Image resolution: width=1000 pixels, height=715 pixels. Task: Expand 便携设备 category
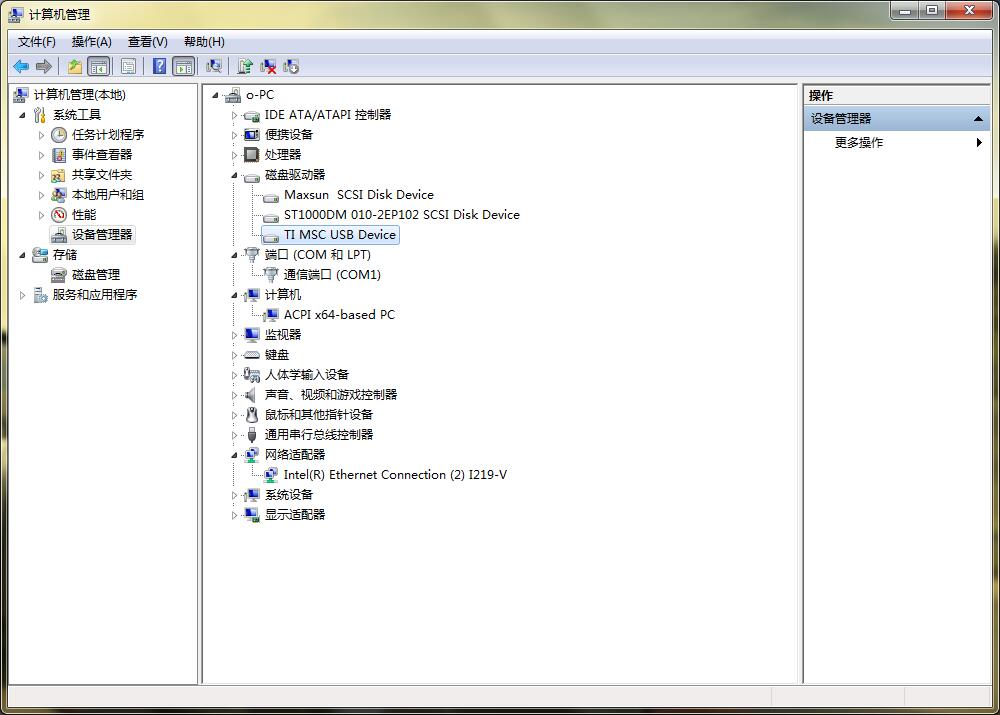click(x=234, y=135)
